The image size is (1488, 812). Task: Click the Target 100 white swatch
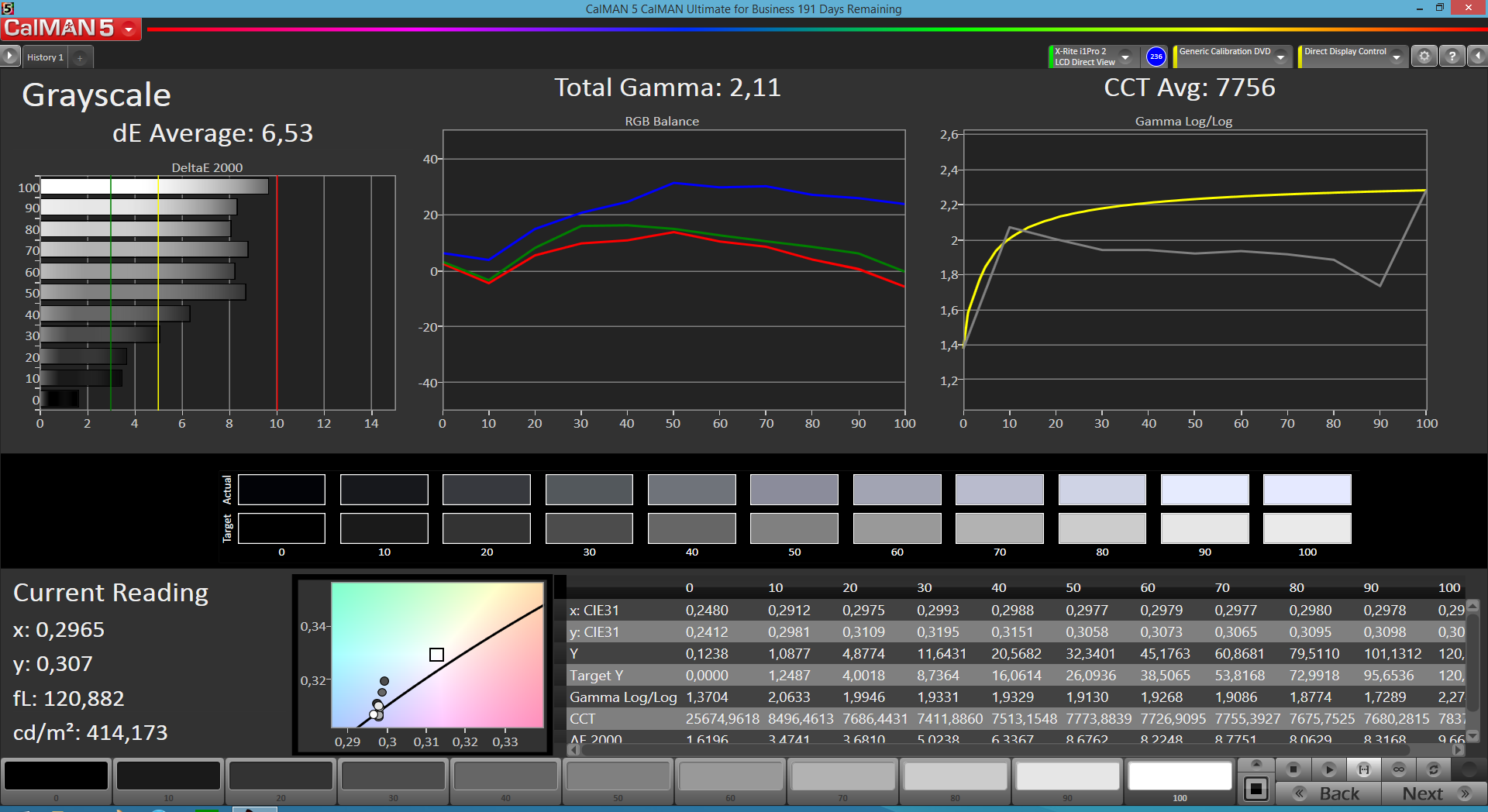(1307, 528)
